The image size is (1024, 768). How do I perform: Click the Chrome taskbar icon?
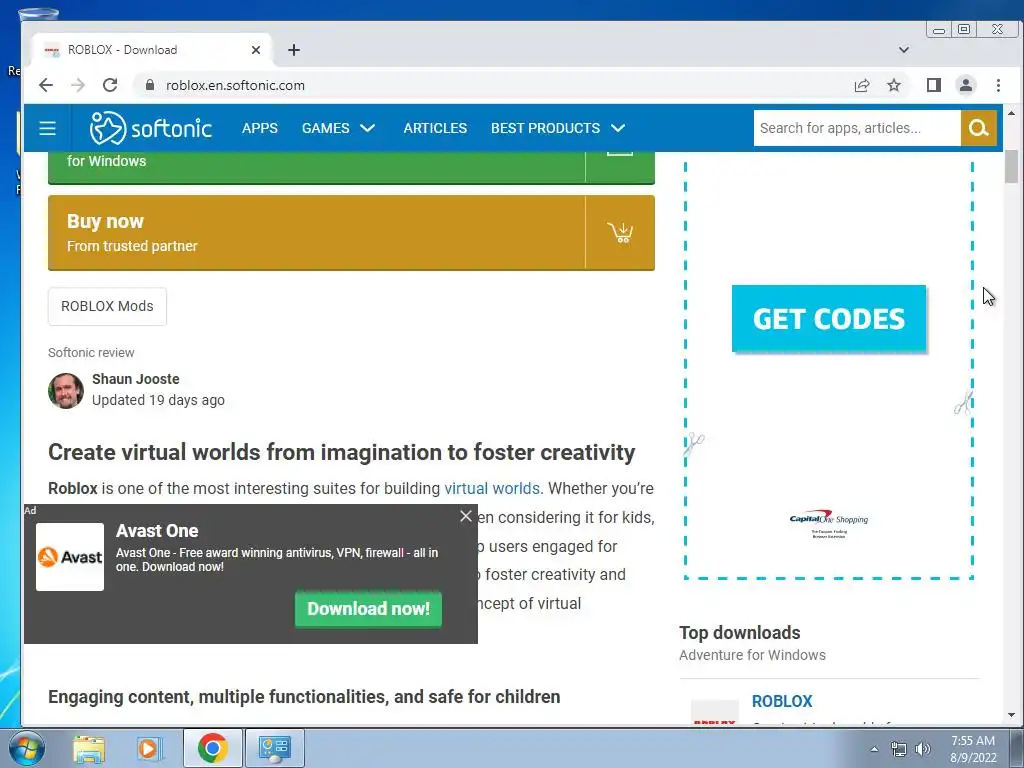tap(212, 748)
